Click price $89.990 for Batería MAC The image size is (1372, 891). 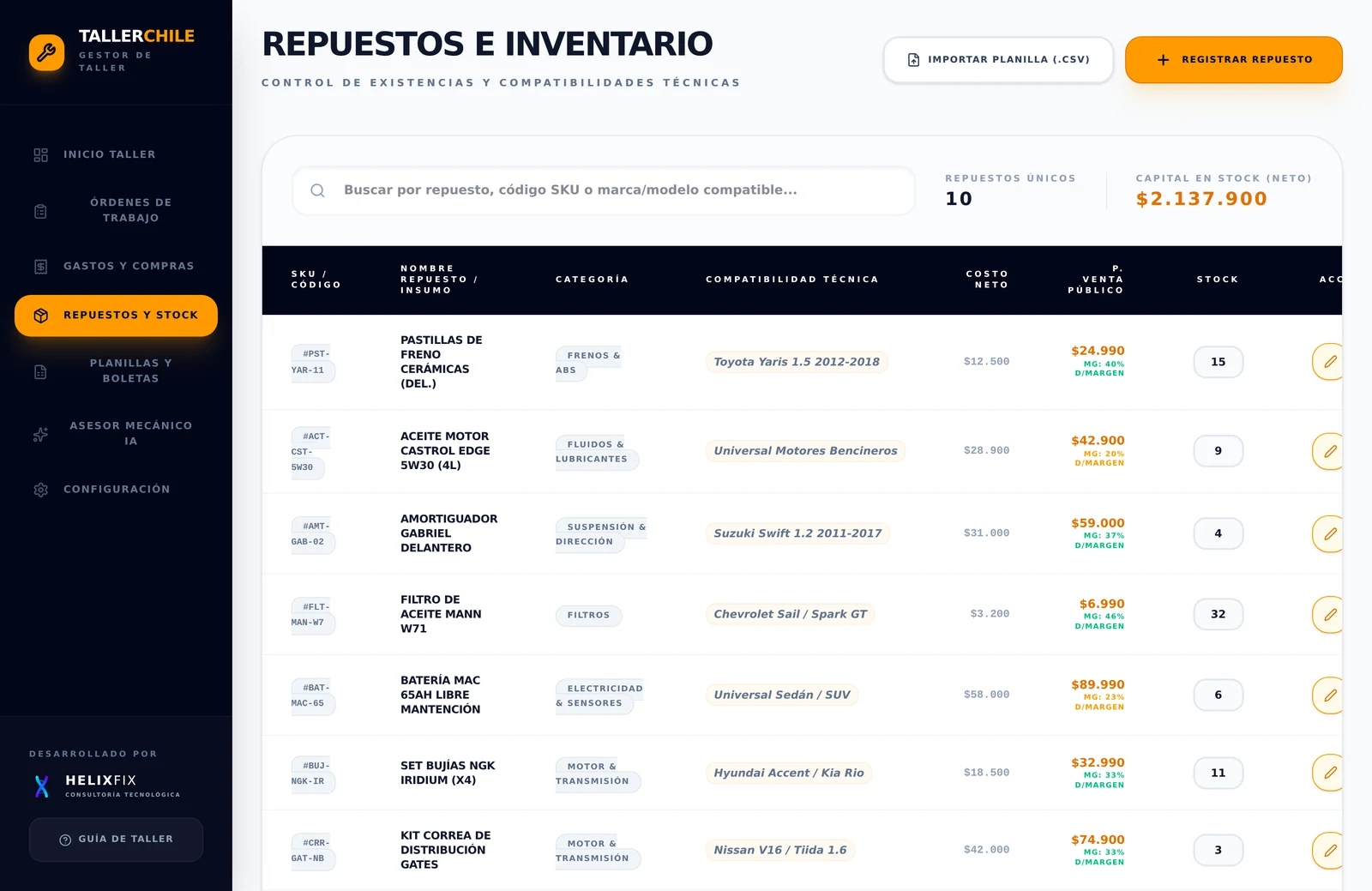coord(1098,684)
